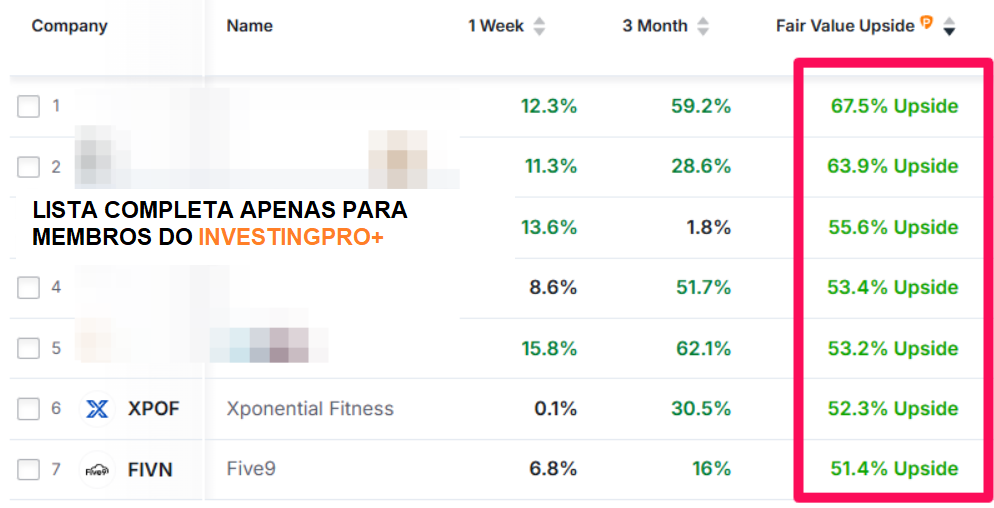Open the FIVN ticker link
994x508 pixels.
[150, 470]
